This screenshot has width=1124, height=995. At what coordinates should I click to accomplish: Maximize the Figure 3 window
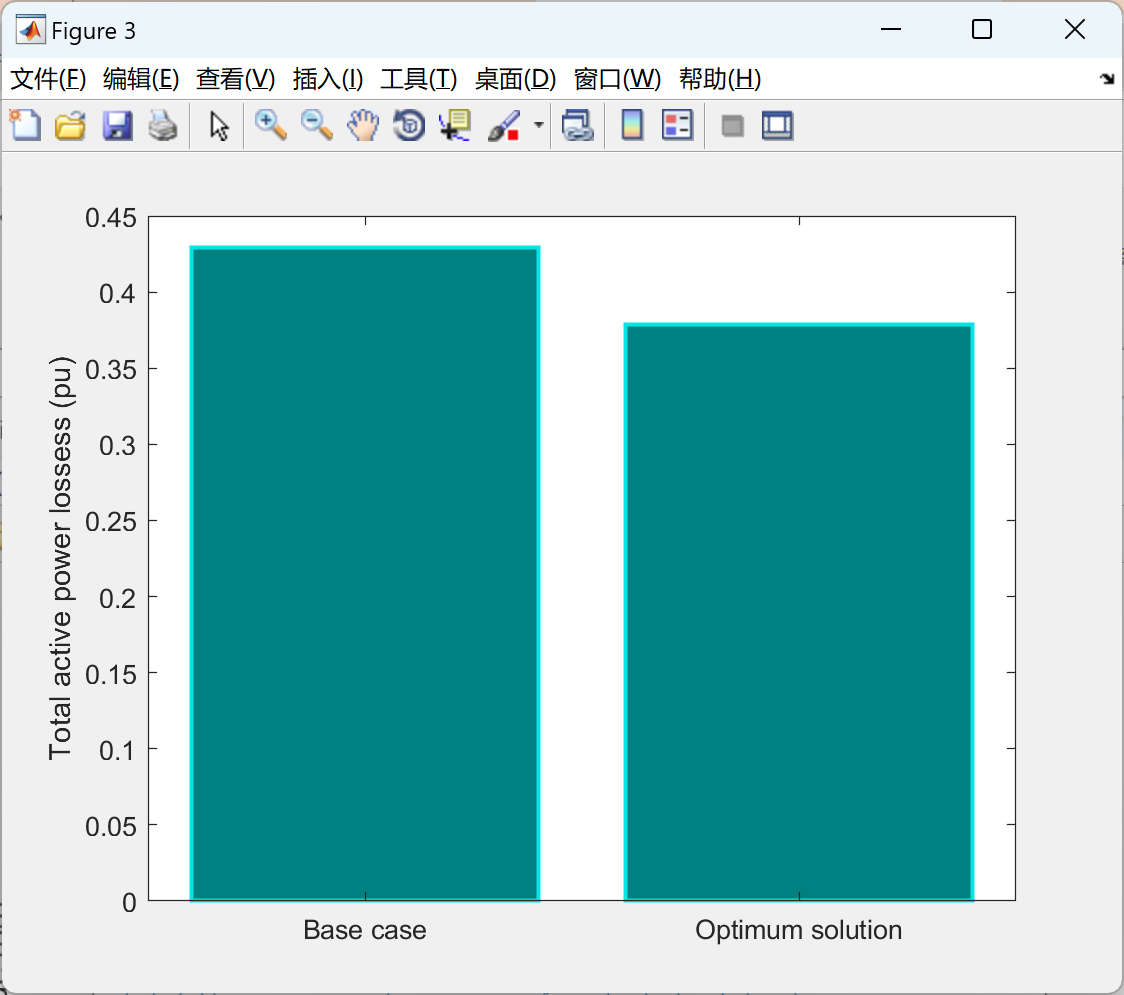click(x=981, y=29)
